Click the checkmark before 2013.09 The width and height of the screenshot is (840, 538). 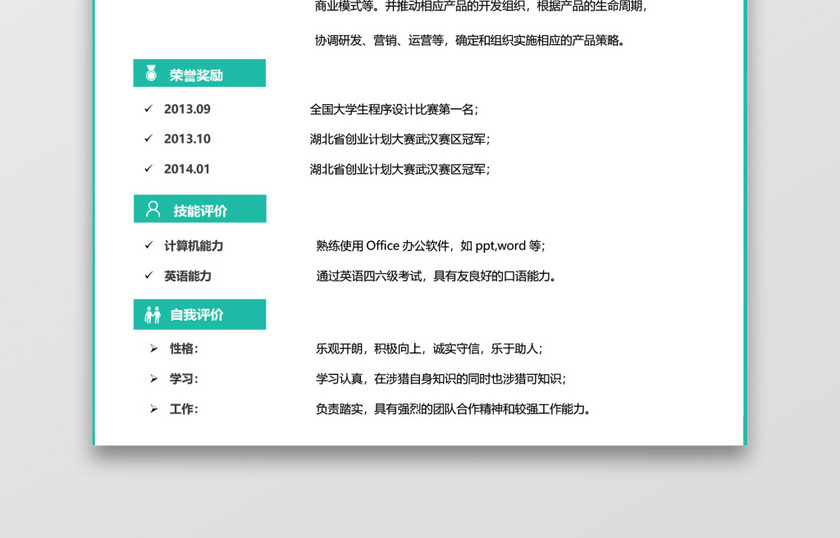(148, 109)
